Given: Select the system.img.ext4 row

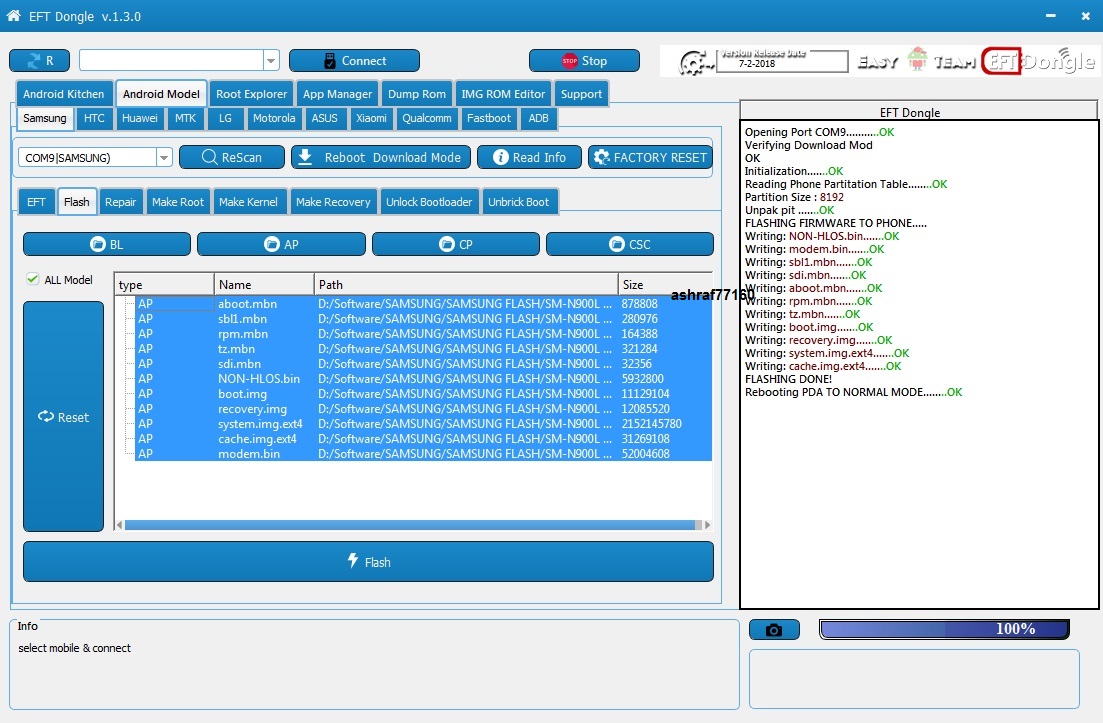Looking at the screenshot, I should coord(423,423).
